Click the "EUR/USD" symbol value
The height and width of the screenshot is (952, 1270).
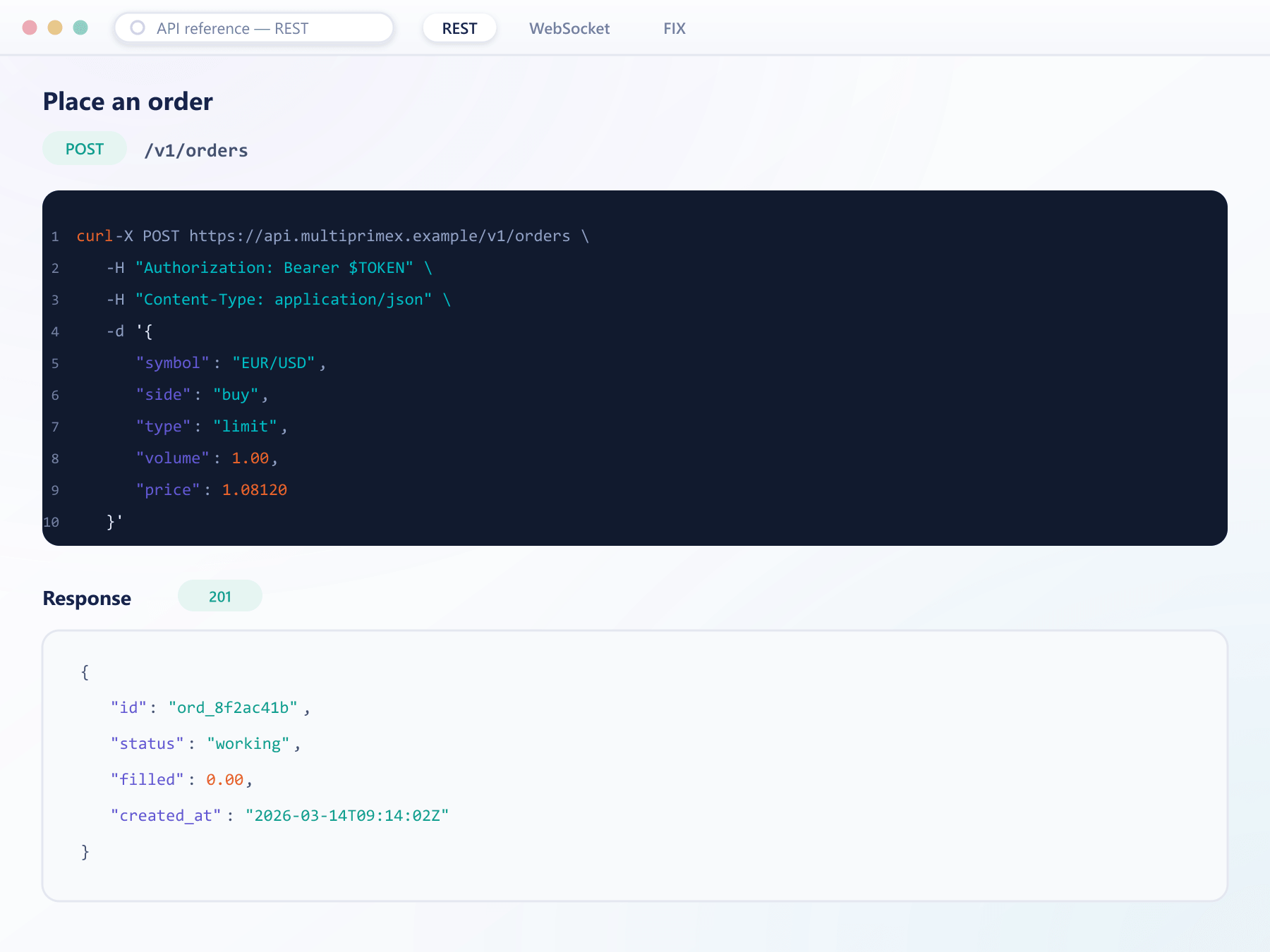point(274,363)
